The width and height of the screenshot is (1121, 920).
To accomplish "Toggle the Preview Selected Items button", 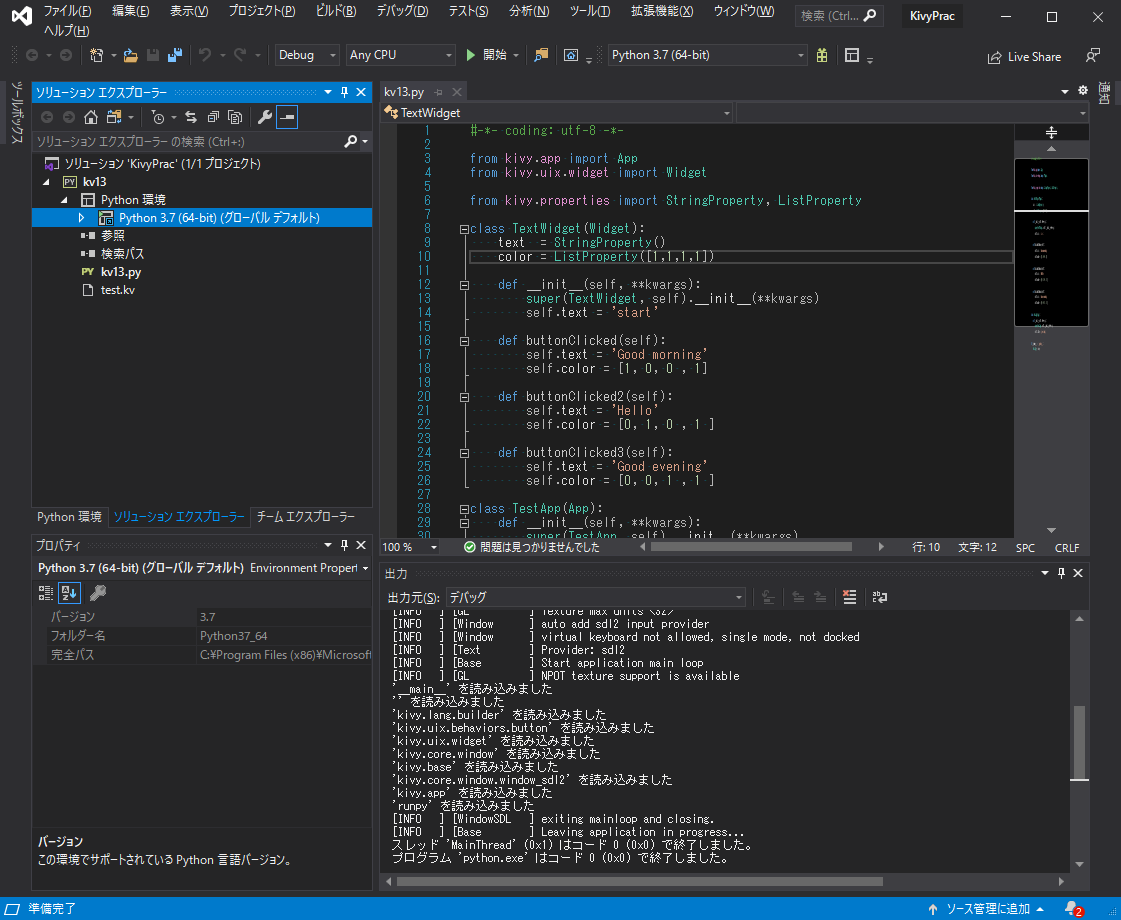I will [287, 117].
